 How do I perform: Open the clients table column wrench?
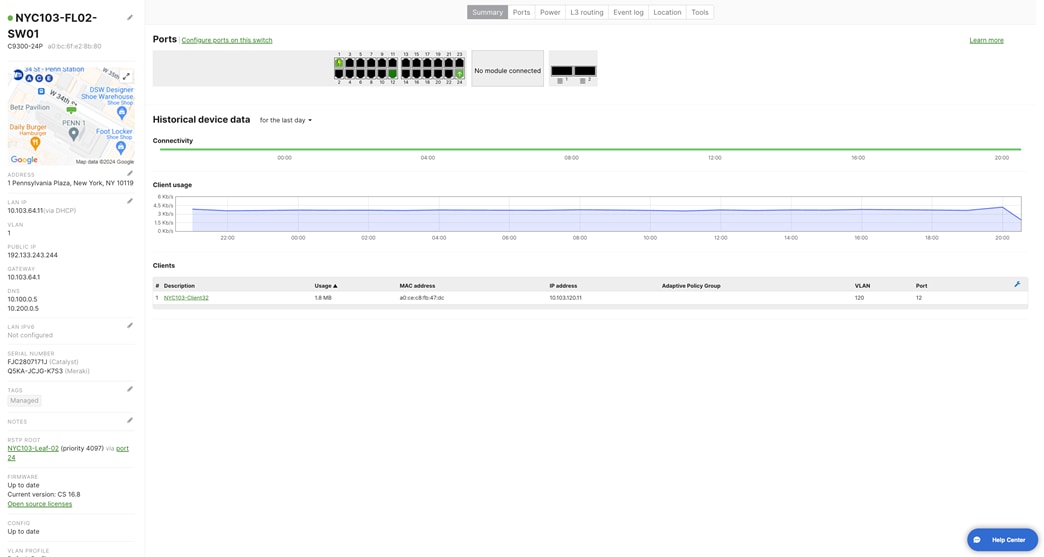click(1017, 285)
